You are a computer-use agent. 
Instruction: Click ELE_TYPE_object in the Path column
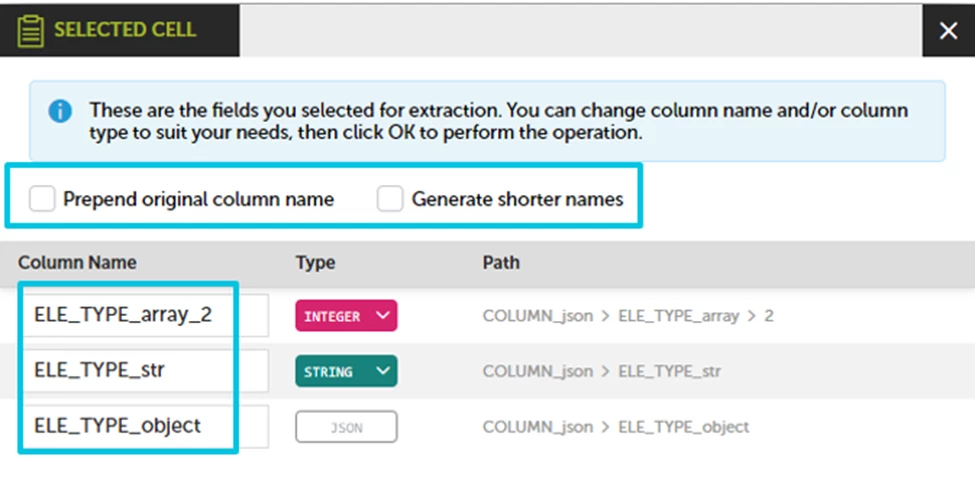pos(683,427)
